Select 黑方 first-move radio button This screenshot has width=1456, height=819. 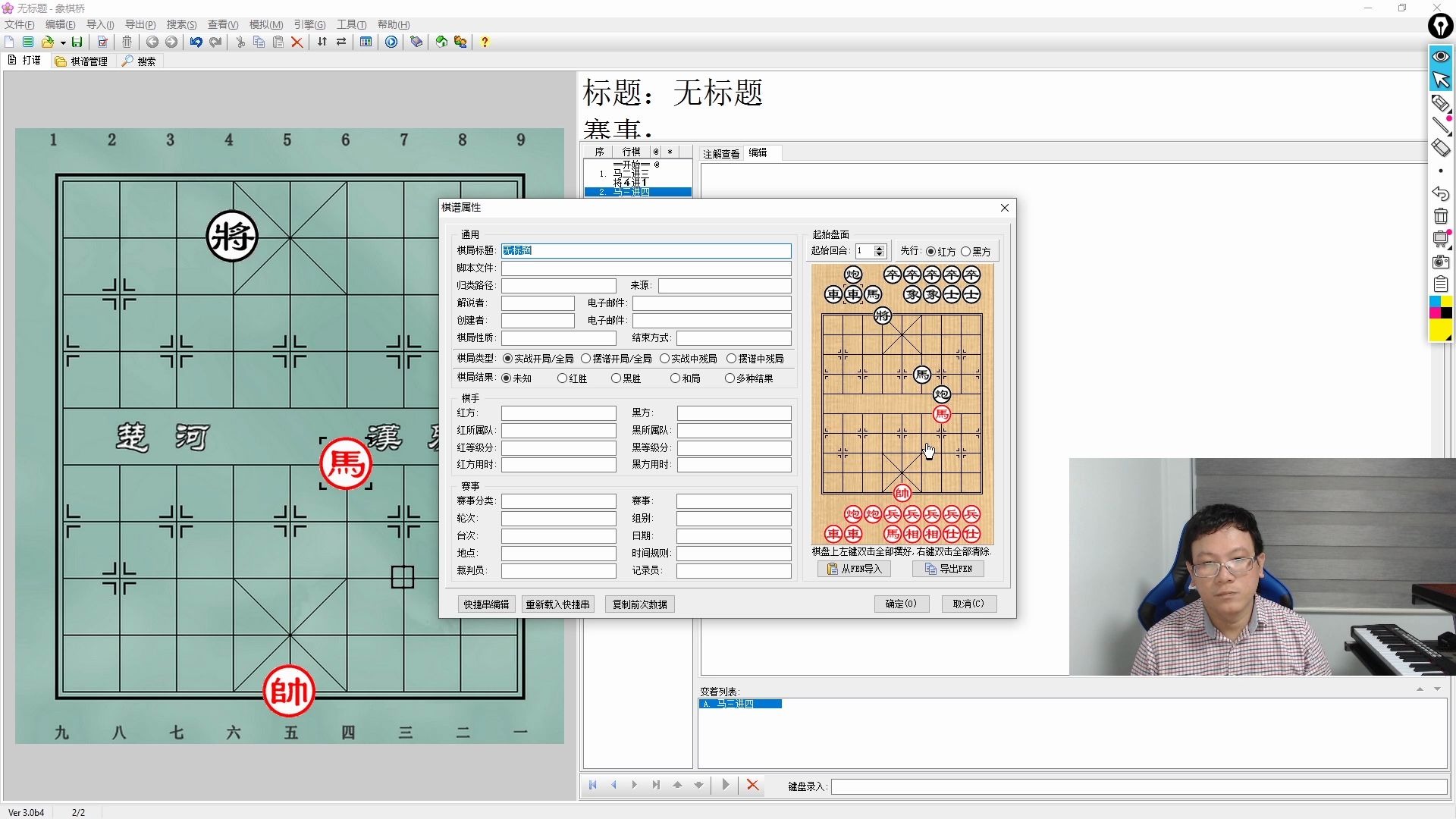[976, 252]
